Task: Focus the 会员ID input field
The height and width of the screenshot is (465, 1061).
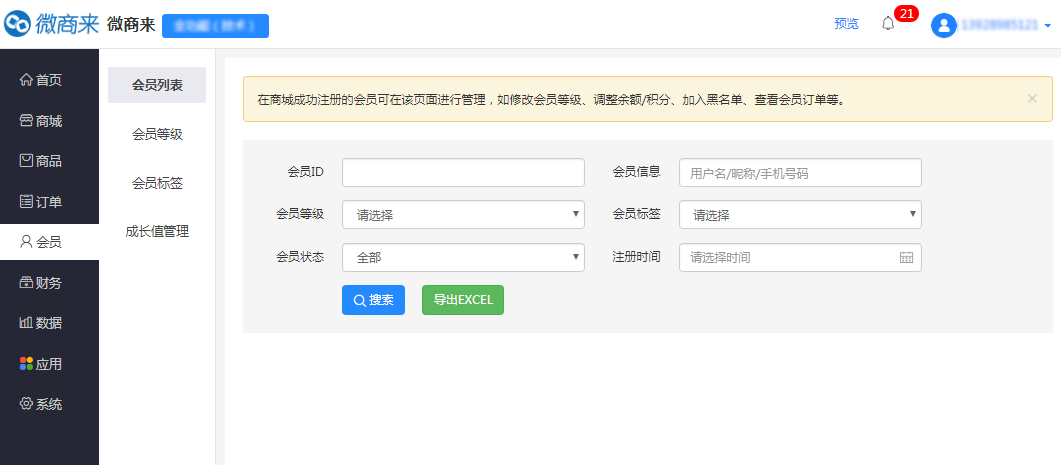Action: click(463, 172)
